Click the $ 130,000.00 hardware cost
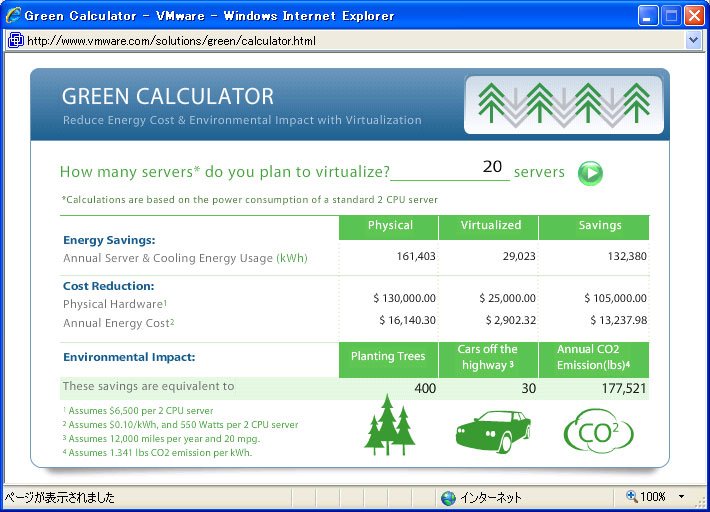The height and width of the screenshot is (512, 710). [404, 298]
